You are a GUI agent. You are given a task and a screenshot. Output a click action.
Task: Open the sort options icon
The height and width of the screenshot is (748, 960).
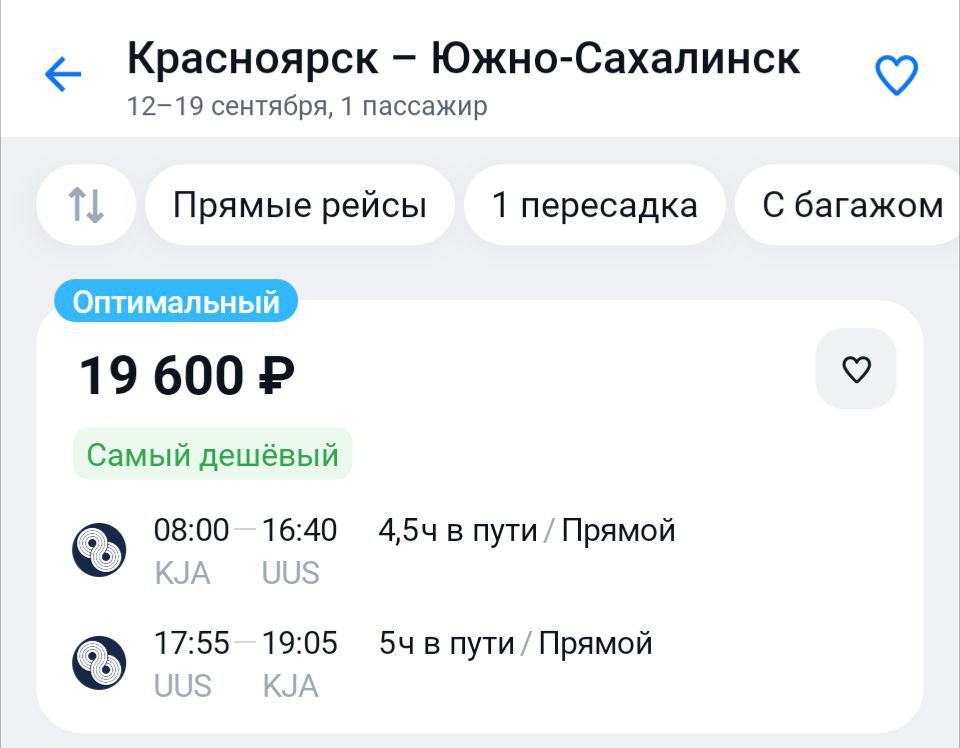pyautogui.click(x=86, y=205)
